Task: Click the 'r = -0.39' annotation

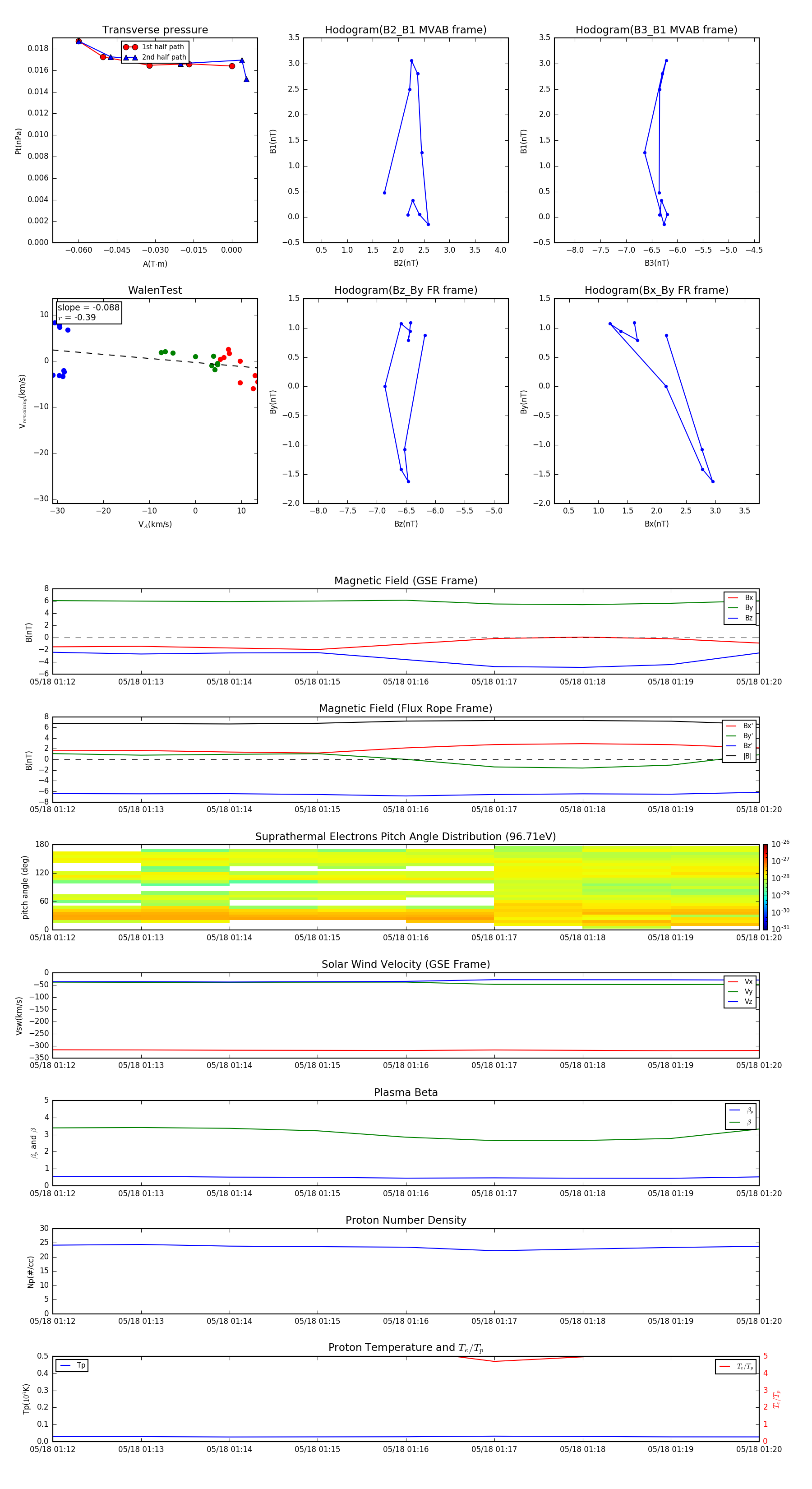Action: (77, 317)
